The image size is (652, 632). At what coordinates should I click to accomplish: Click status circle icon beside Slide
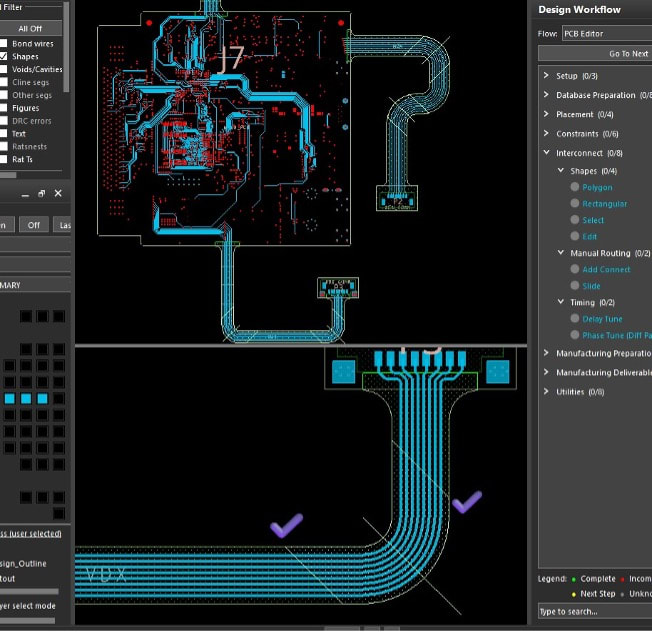tap(575, 286)
